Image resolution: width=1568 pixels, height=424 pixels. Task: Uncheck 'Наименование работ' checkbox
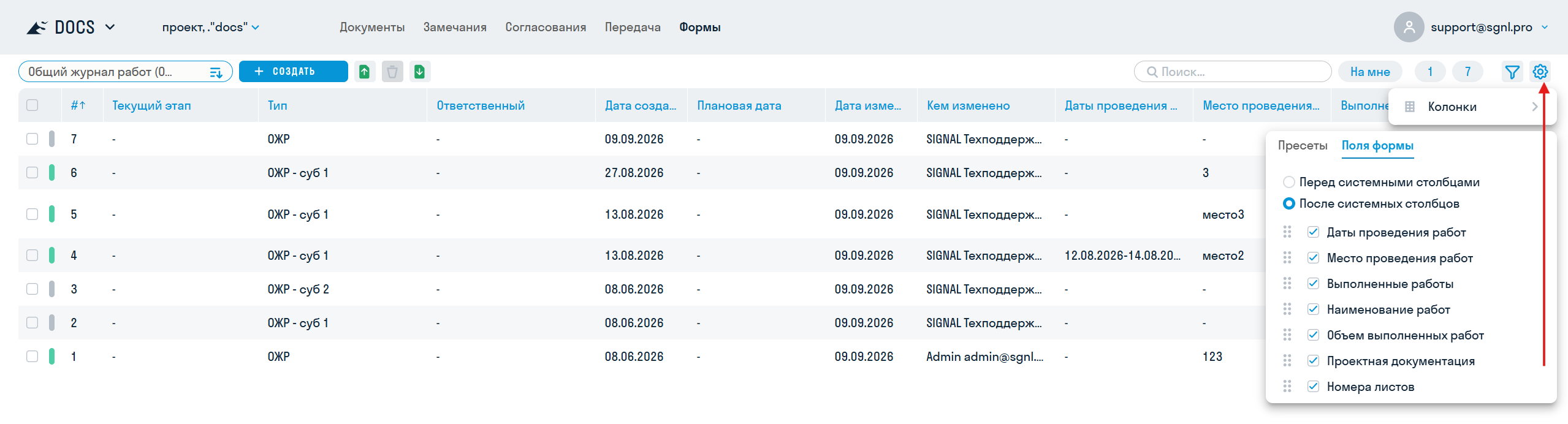click(1313, 309)
